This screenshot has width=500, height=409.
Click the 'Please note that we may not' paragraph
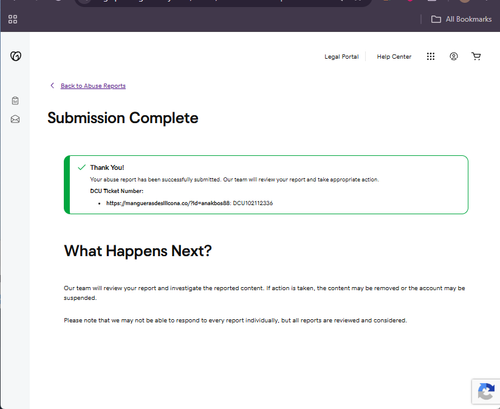(235, 321)
